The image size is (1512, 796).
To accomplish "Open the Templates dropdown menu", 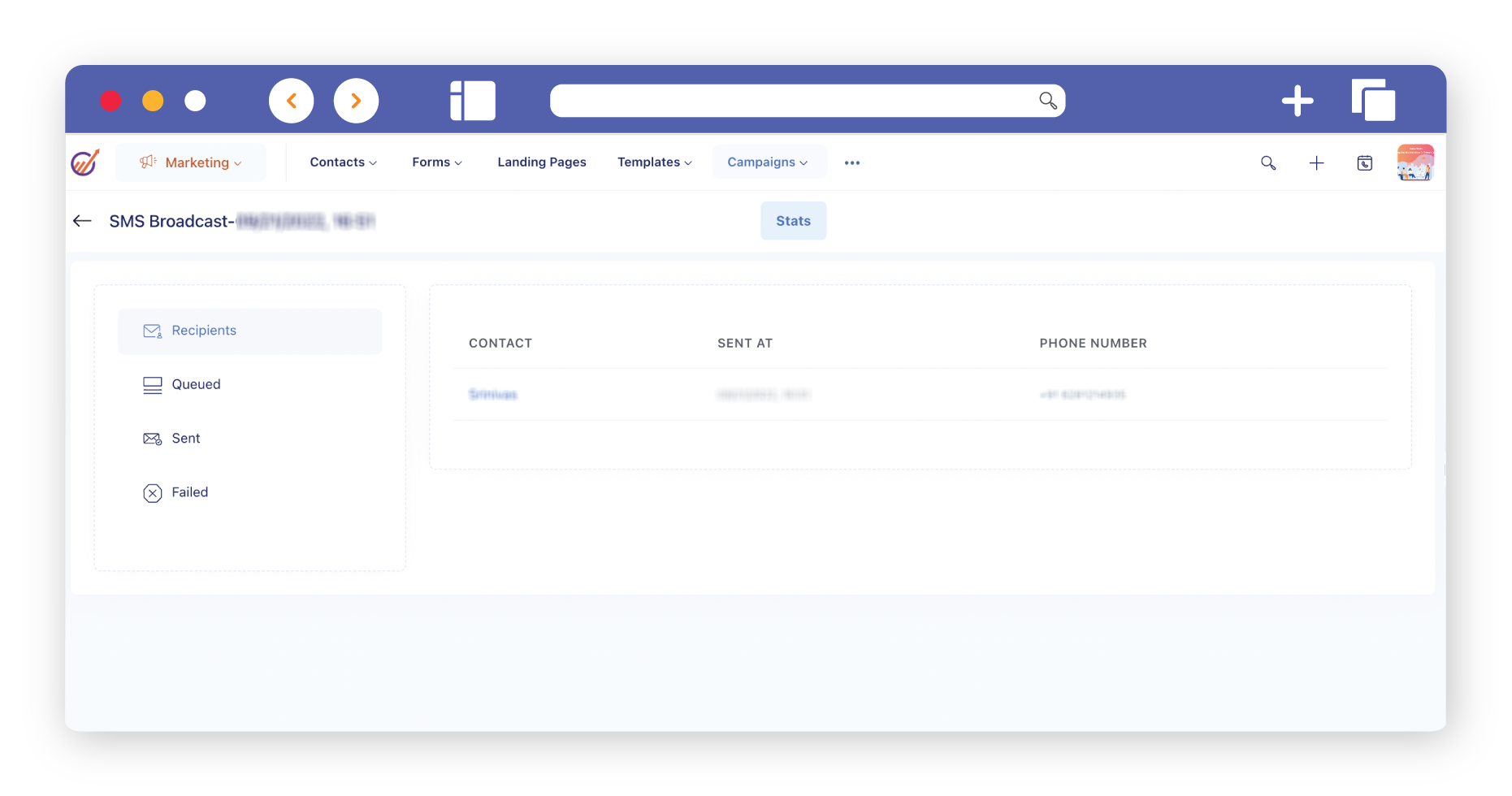I will click(654, 162).
